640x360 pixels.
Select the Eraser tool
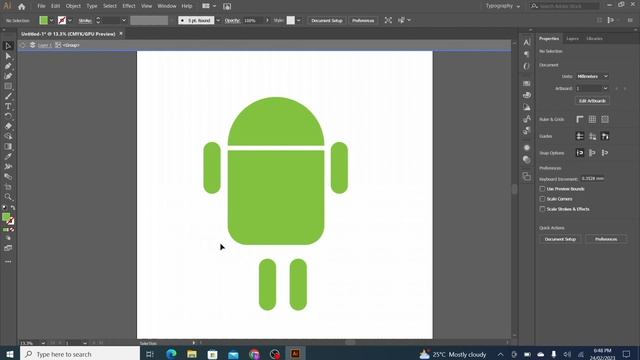point(8,126)
